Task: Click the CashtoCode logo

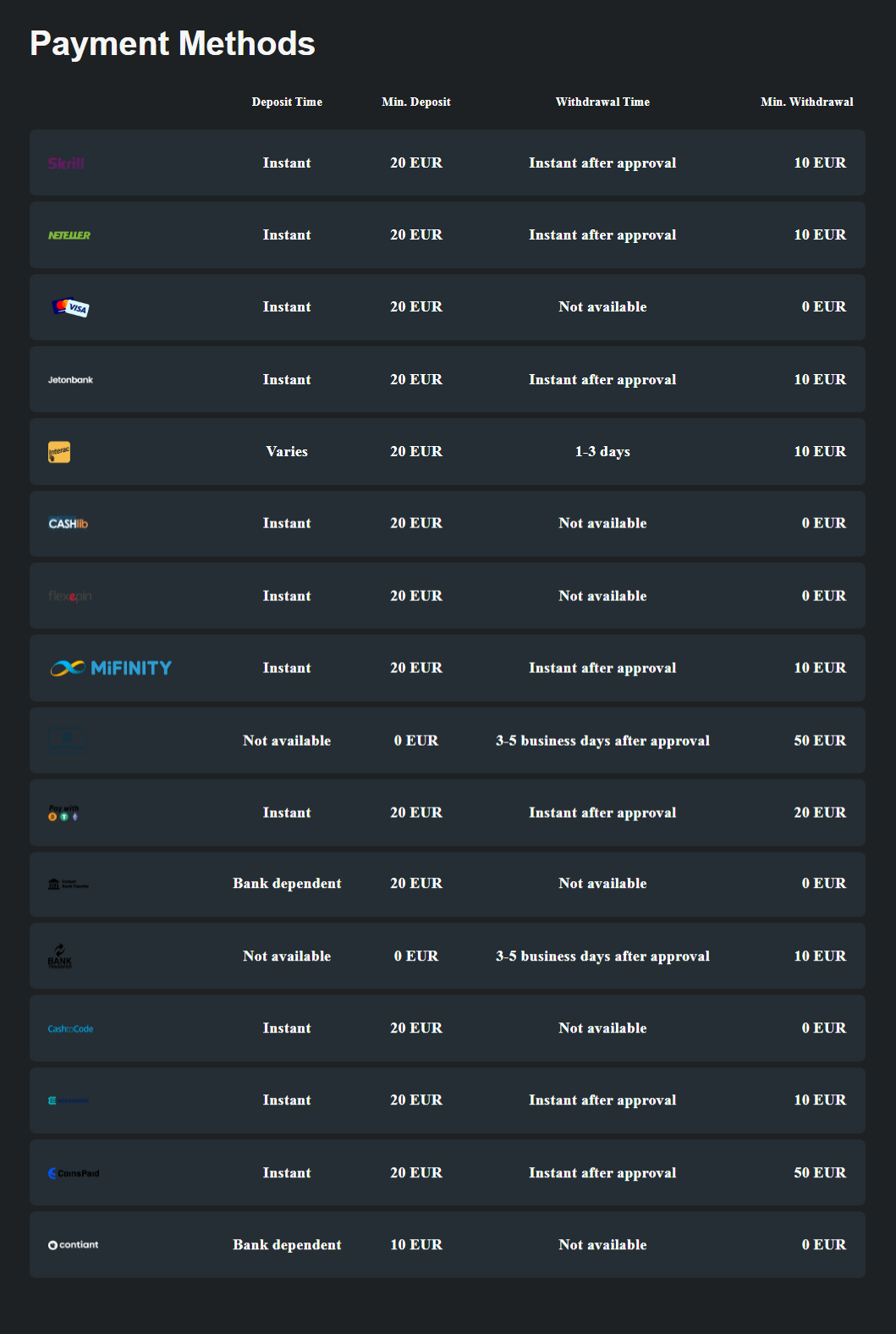Action: 70,1029
